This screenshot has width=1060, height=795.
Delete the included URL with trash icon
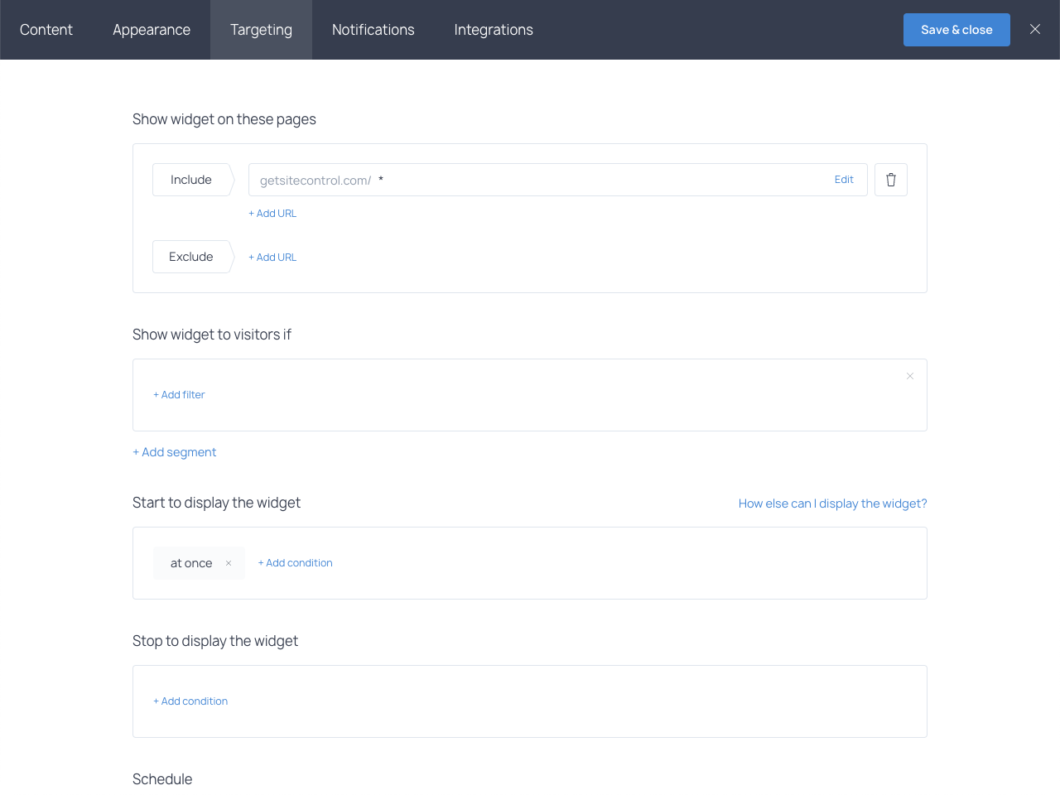[x=890, y=180]
